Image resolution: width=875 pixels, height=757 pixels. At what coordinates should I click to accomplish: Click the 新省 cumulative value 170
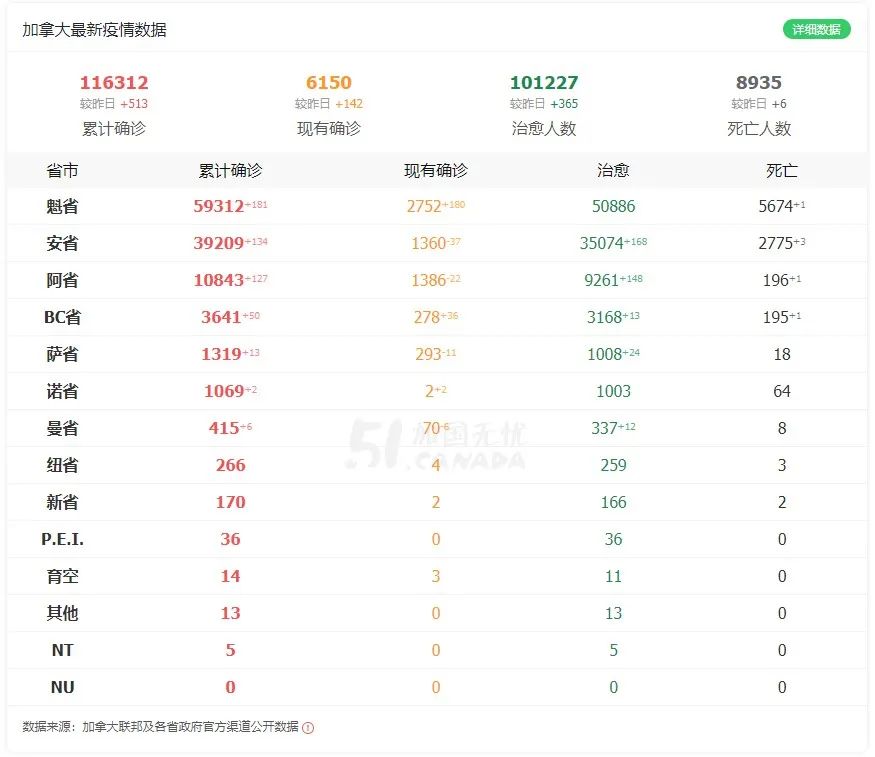click(x=230, y=502)
